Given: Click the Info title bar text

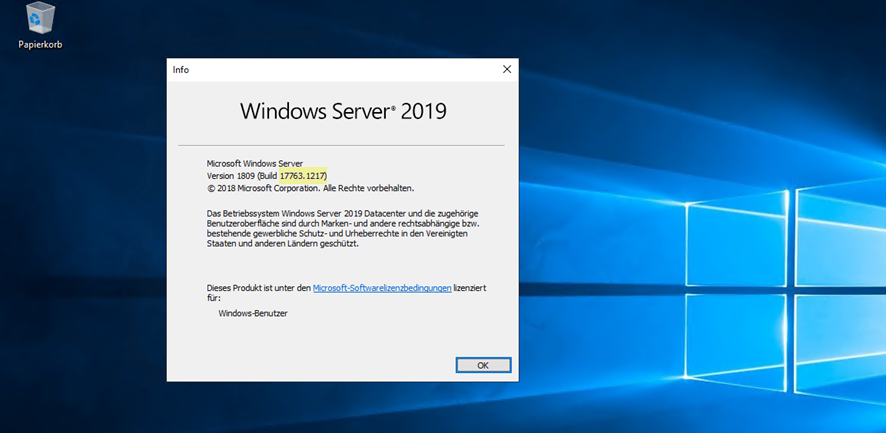Looking at the screenshot, I should pos(181,70).
